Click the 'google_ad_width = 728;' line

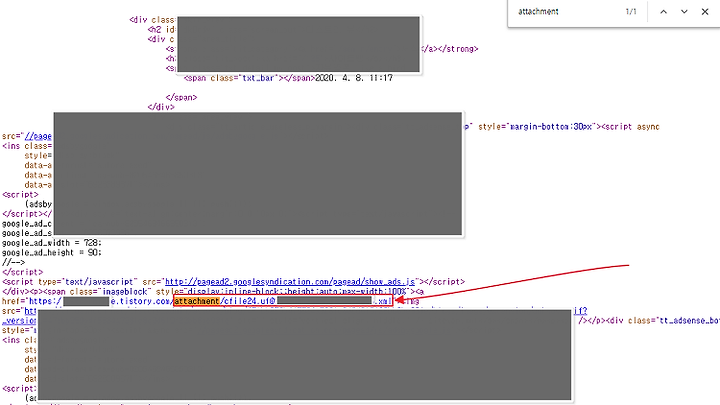point(52,243)
